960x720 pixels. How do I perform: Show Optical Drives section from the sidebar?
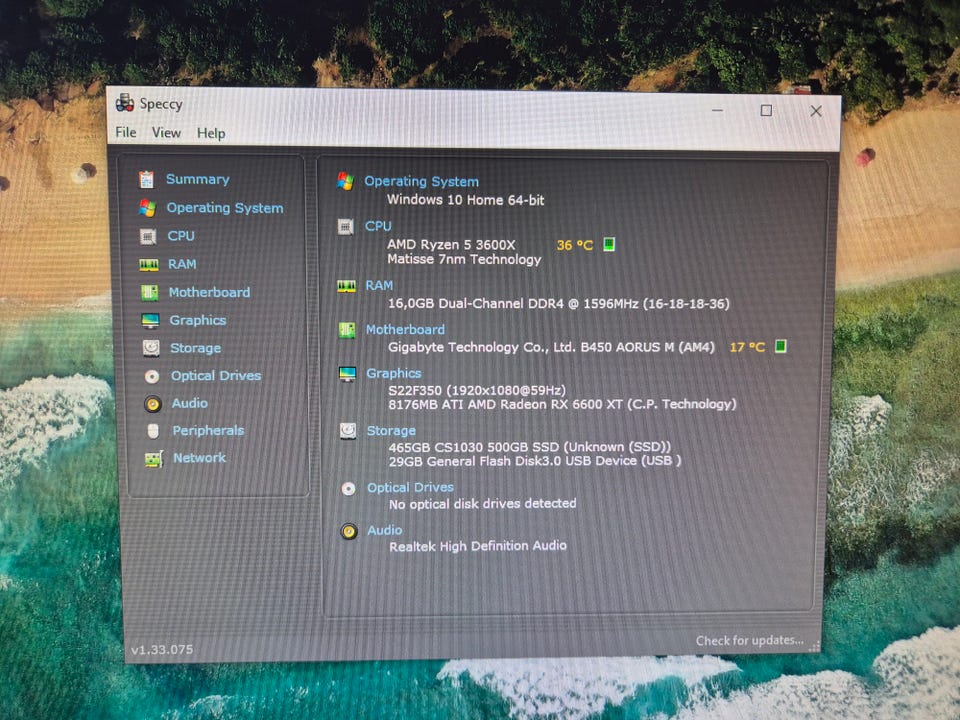pos(216,376)
